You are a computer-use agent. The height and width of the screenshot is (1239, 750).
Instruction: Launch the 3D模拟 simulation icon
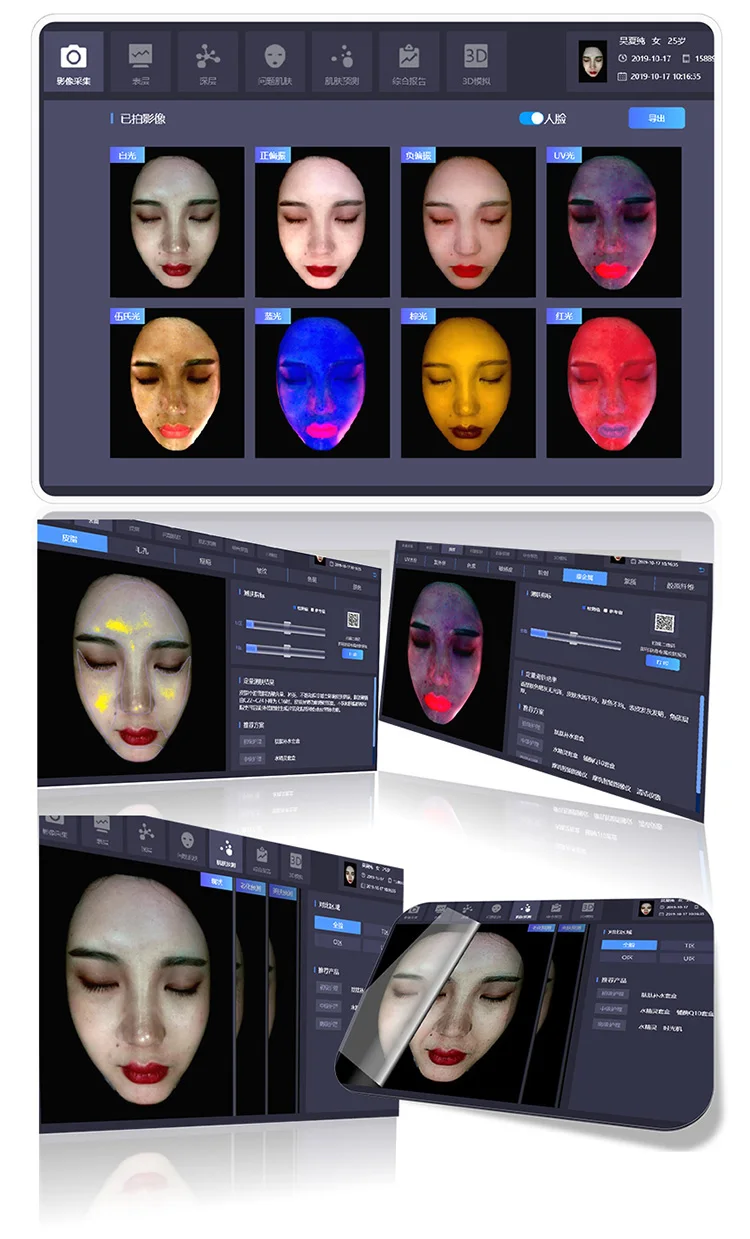coord(475,62)
